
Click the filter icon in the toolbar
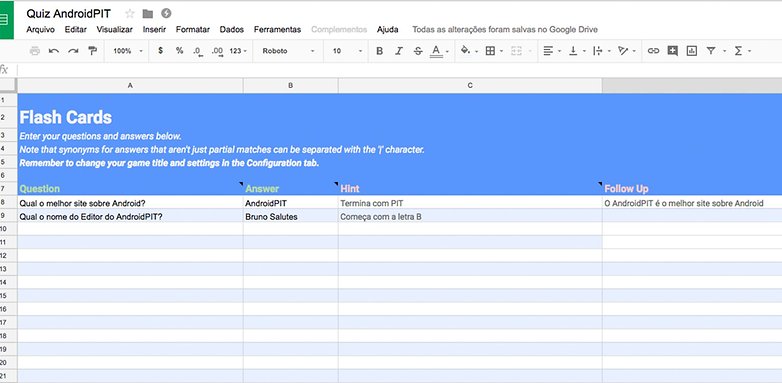711,51
